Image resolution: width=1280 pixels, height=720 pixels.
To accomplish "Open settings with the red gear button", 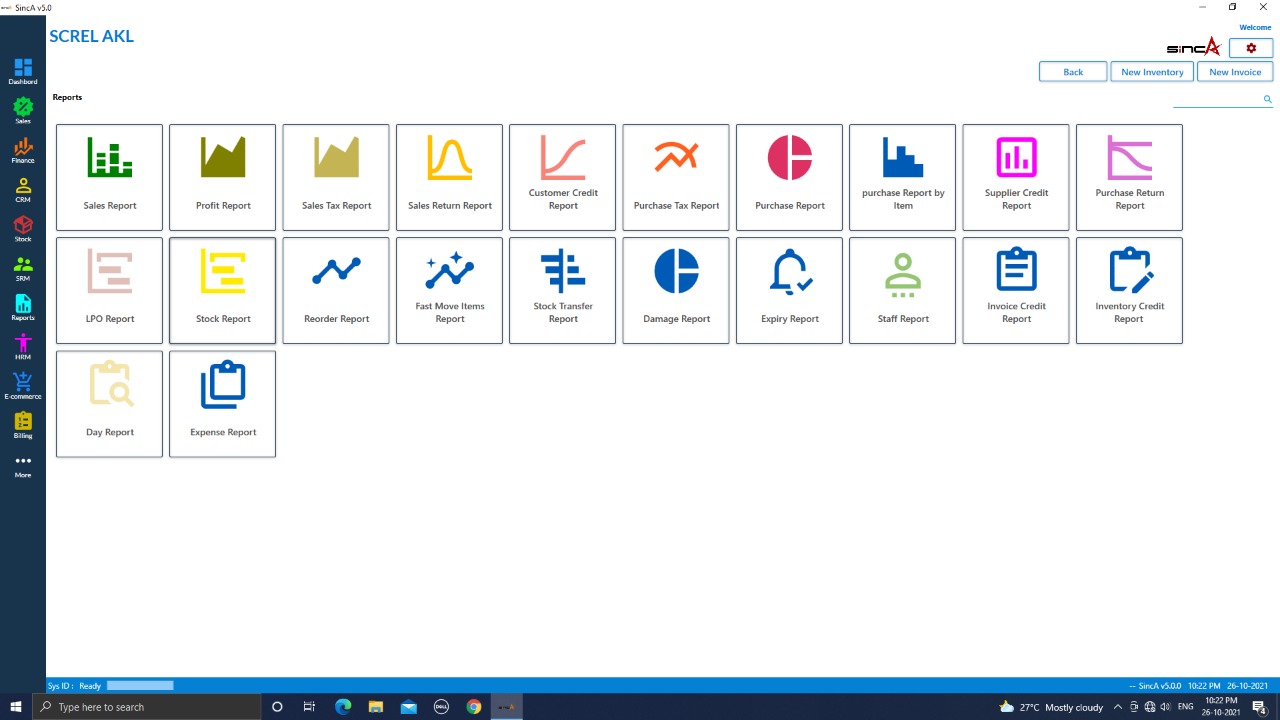I will (x=1250, y=48).
